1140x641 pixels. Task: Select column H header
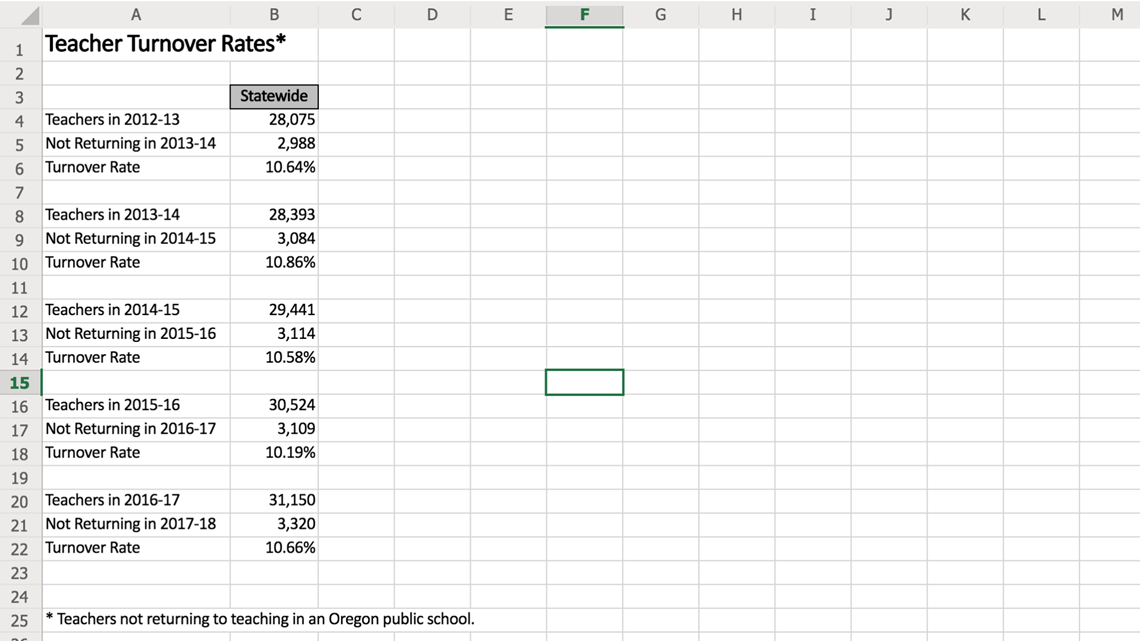[736, 15]
